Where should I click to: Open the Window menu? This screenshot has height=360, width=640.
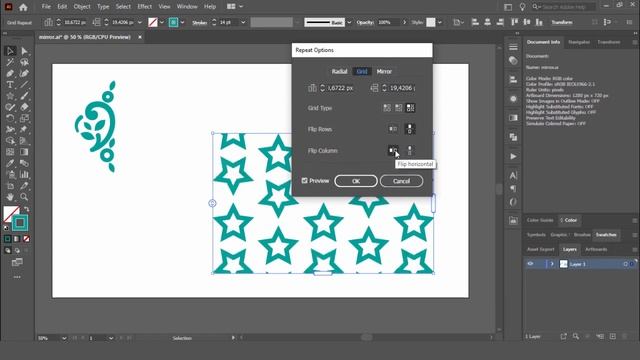tap(187, 7)
